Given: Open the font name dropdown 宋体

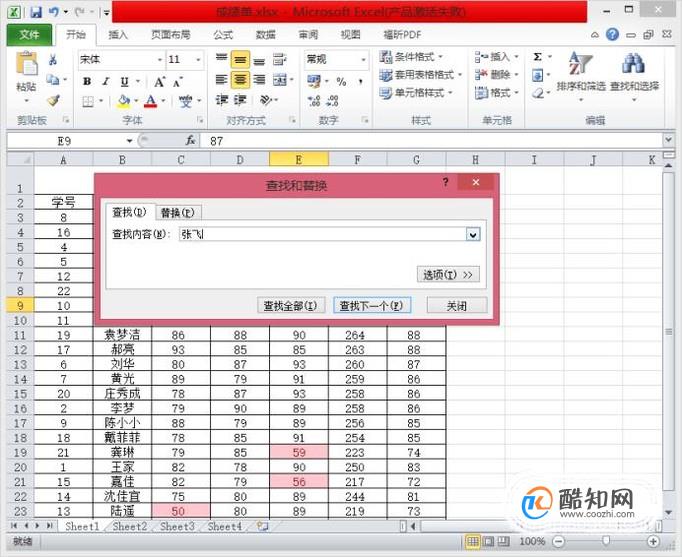Looking at the screenshot, I should (160, 60).
